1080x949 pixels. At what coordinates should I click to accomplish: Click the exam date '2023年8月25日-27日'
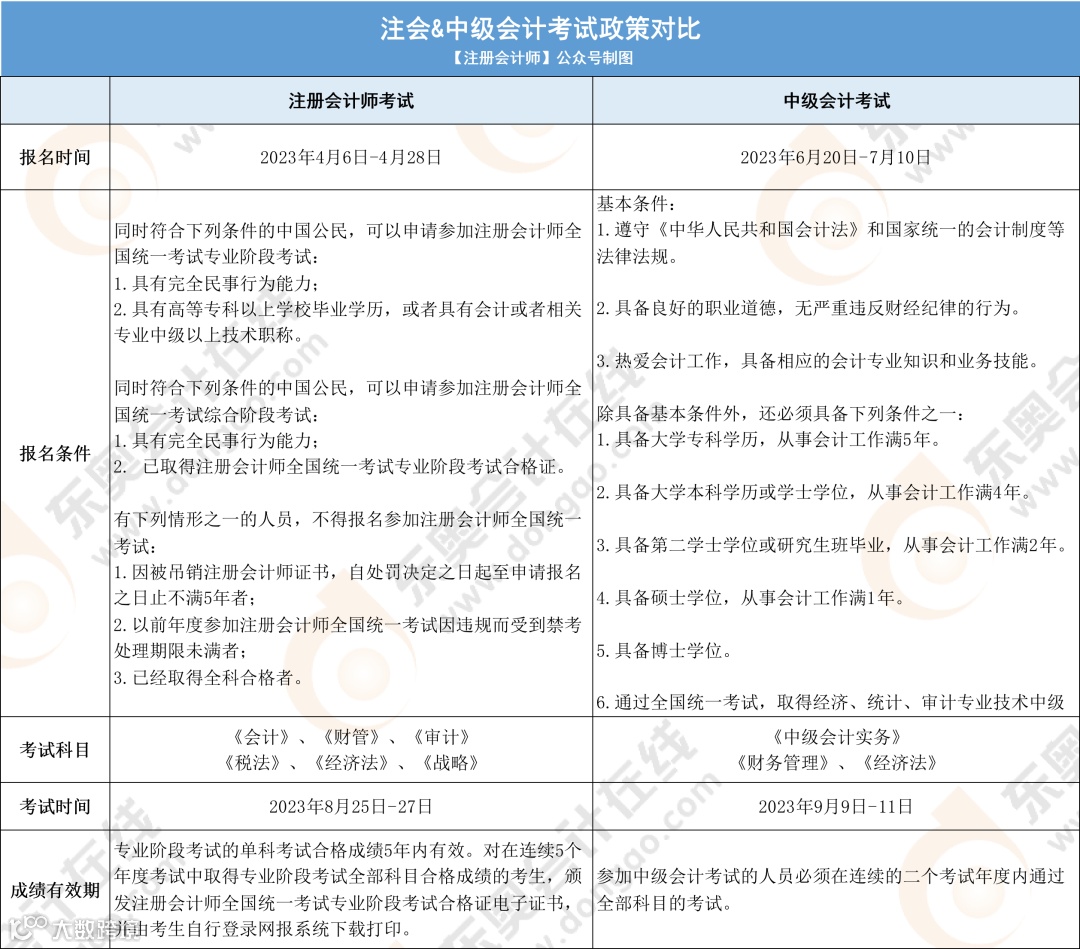[x=351, y=806]
